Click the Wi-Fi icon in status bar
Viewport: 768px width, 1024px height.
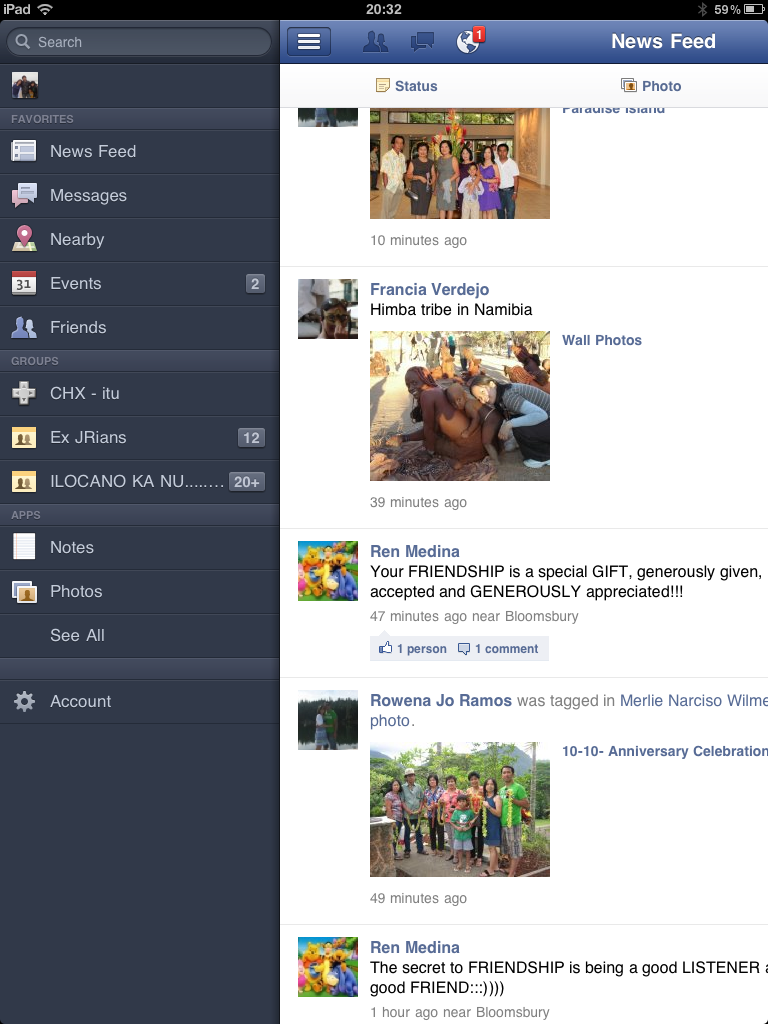pyautogui.click(x=45, y=9)
